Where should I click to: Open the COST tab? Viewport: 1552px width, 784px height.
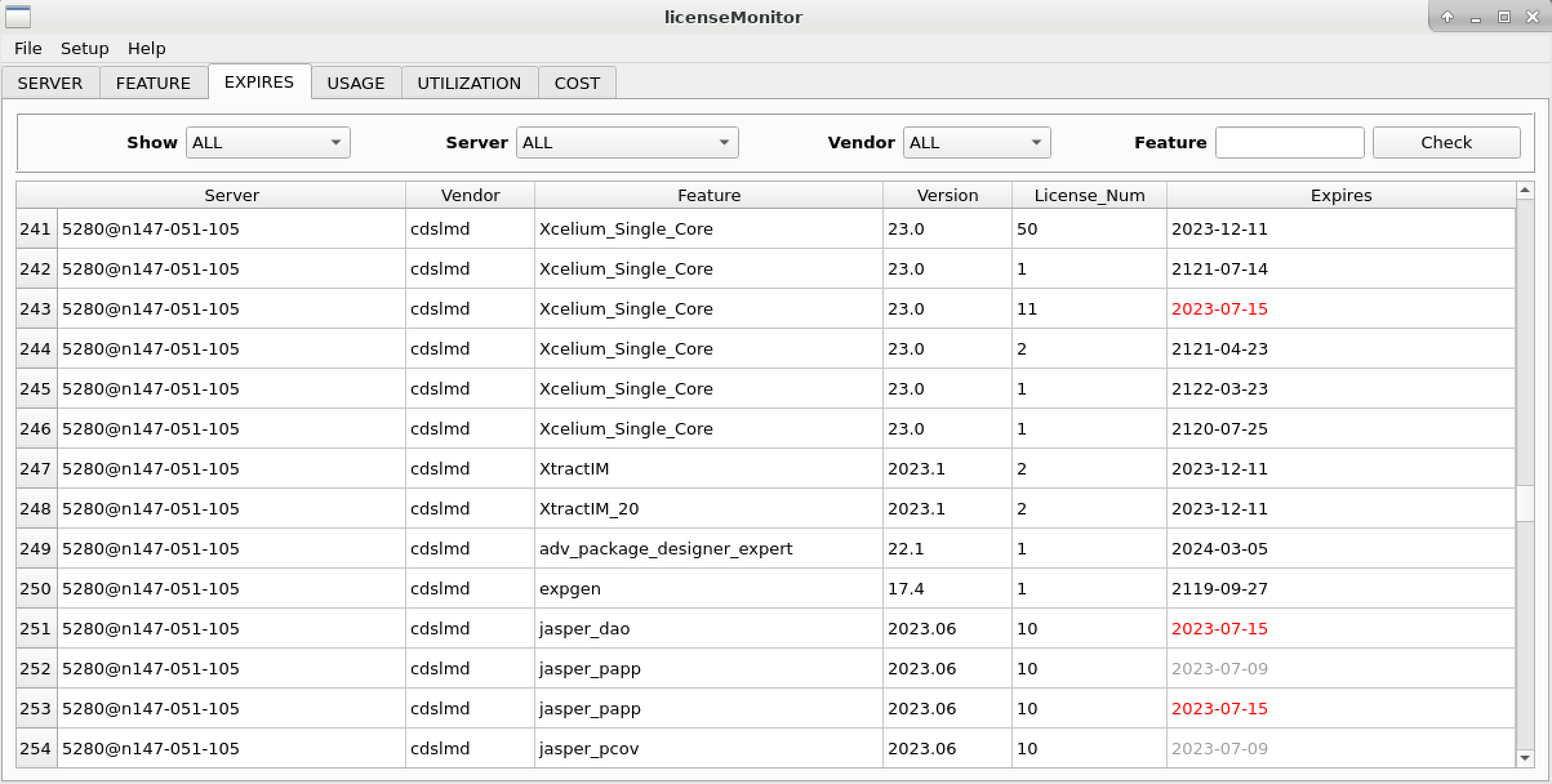click(x=577, y=83)
